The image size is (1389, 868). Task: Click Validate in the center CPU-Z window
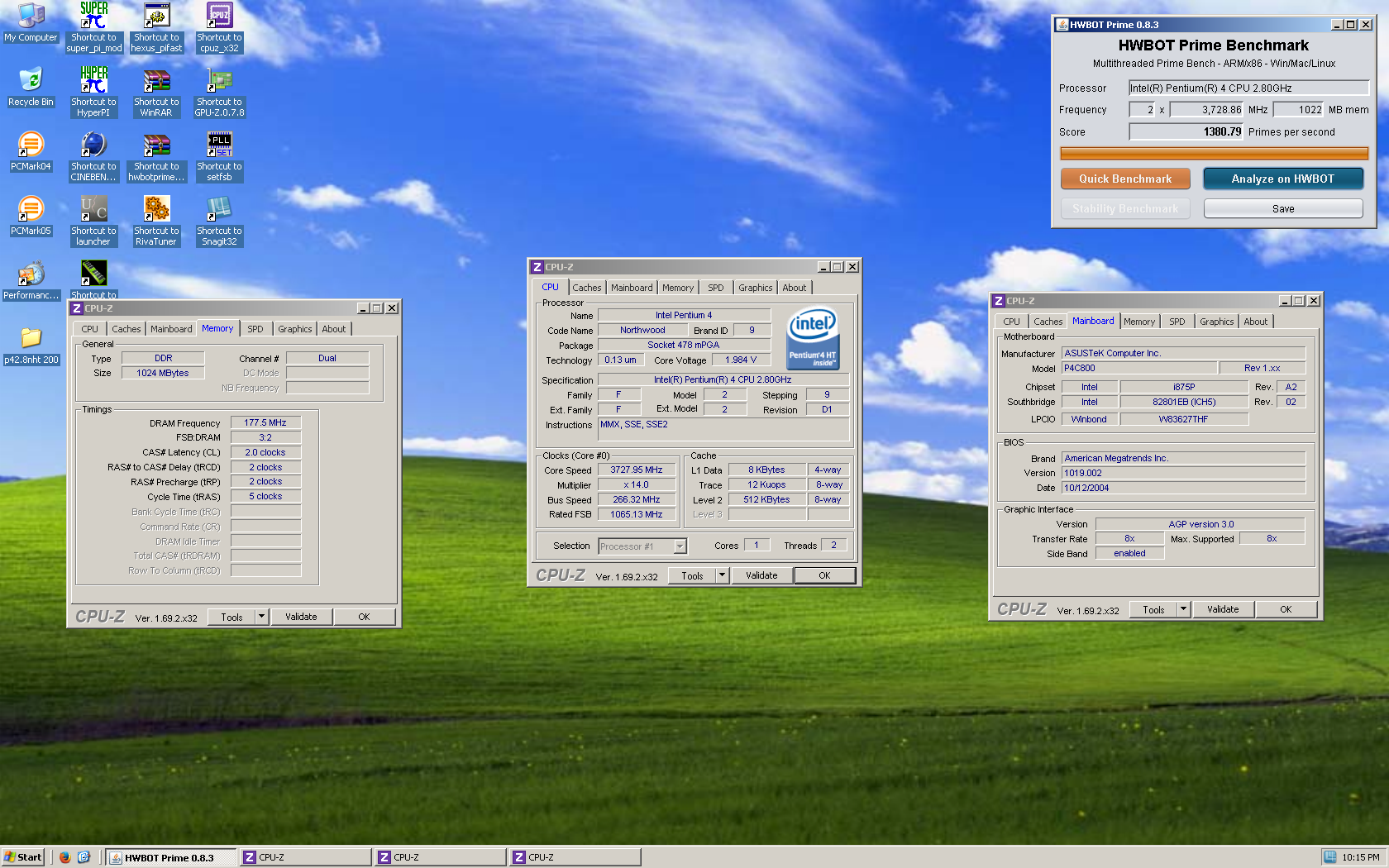[761, 575]
